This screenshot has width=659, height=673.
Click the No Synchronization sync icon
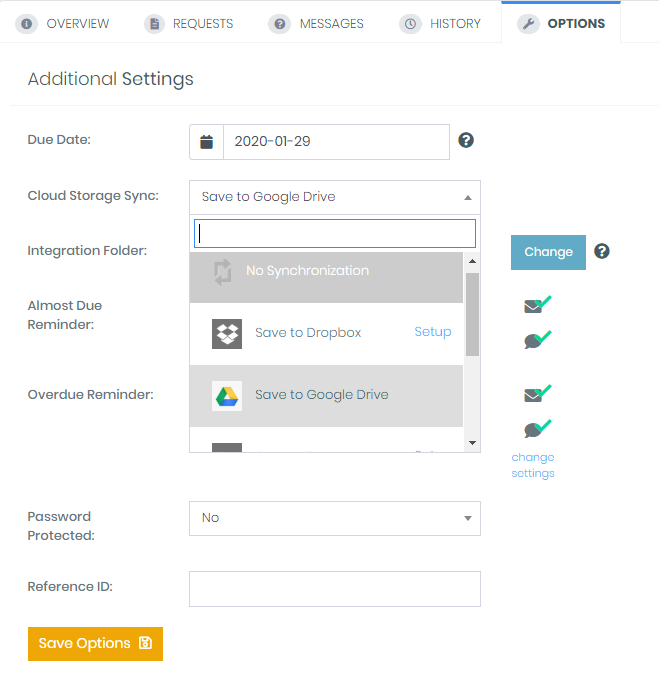(x=223, y=272)
